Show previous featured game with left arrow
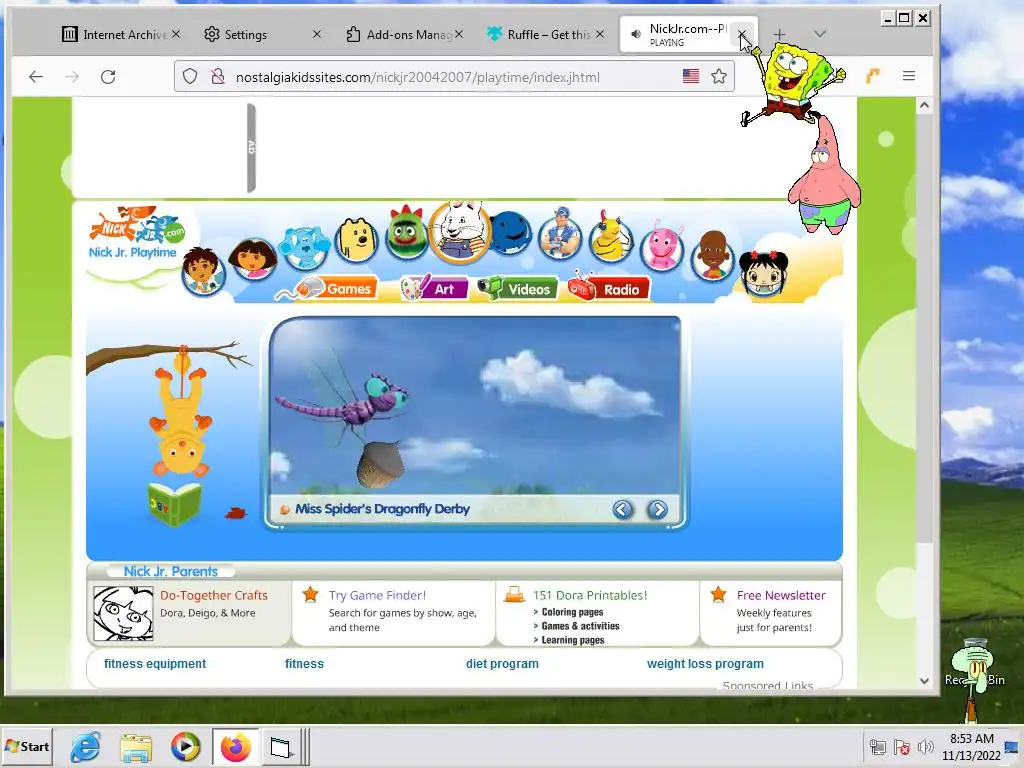 622,509
